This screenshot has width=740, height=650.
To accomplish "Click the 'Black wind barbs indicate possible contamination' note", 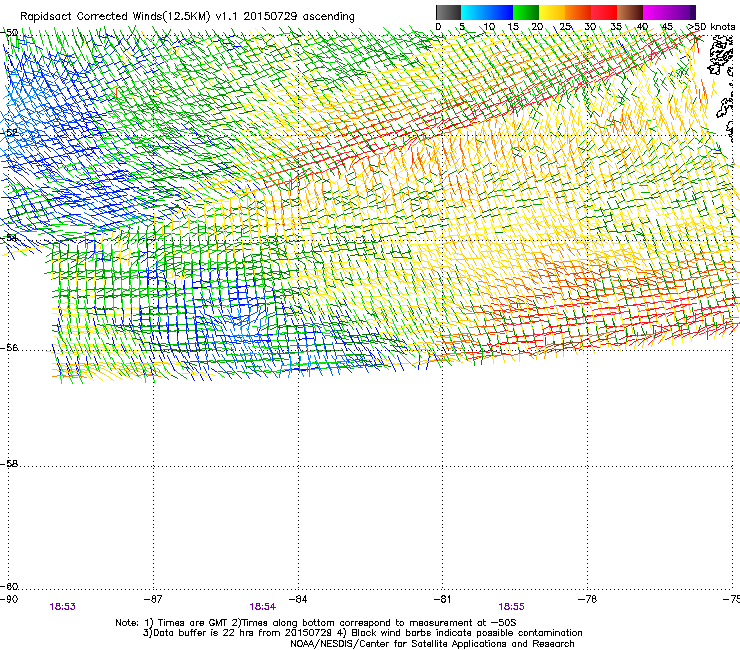I will coord(467,633).
